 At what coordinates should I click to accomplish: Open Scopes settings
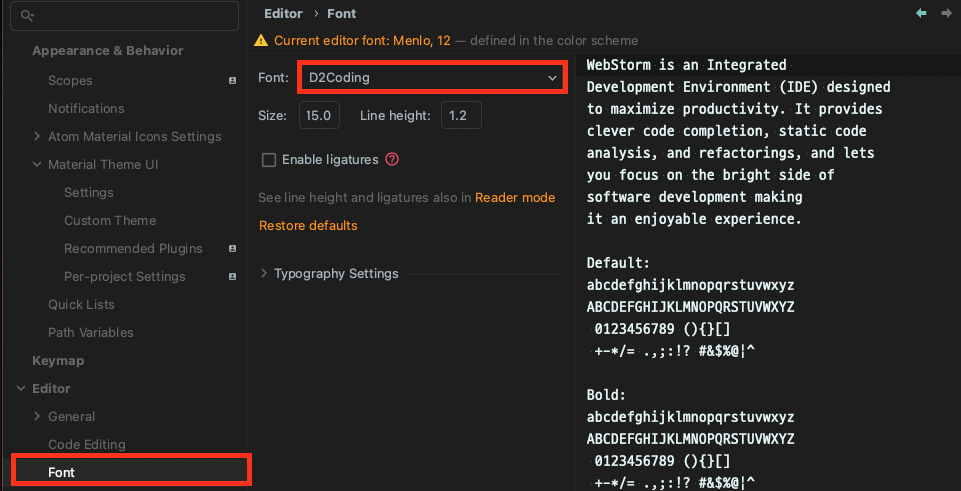70,81
